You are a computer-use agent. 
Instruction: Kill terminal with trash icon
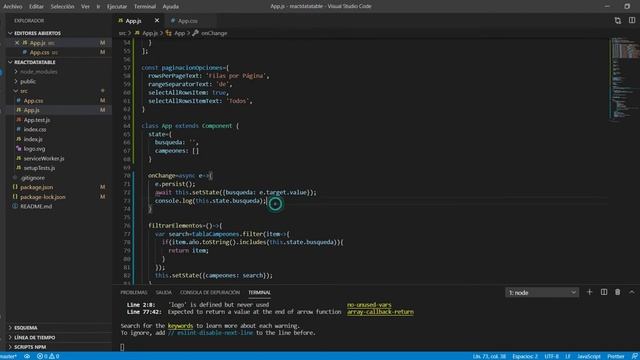(x=618, y=292)
